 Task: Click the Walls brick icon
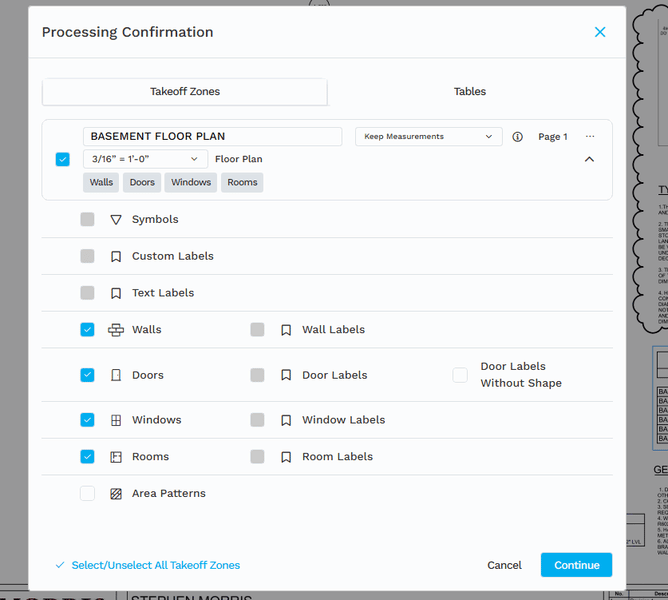coord(116,330)
